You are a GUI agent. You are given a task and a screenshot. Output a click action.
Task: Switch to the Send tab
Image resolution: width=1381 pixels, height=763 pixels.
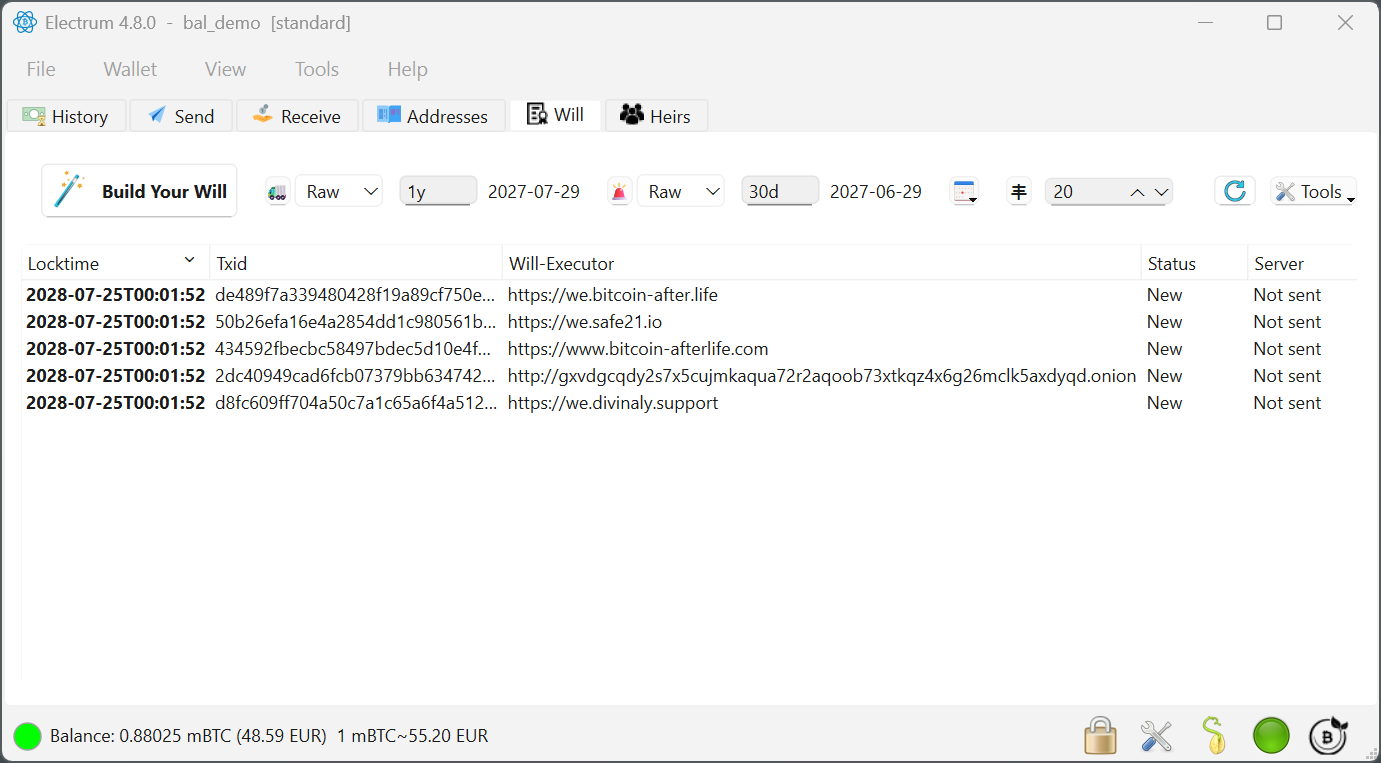pyautogui.click(x=181, y=116)
